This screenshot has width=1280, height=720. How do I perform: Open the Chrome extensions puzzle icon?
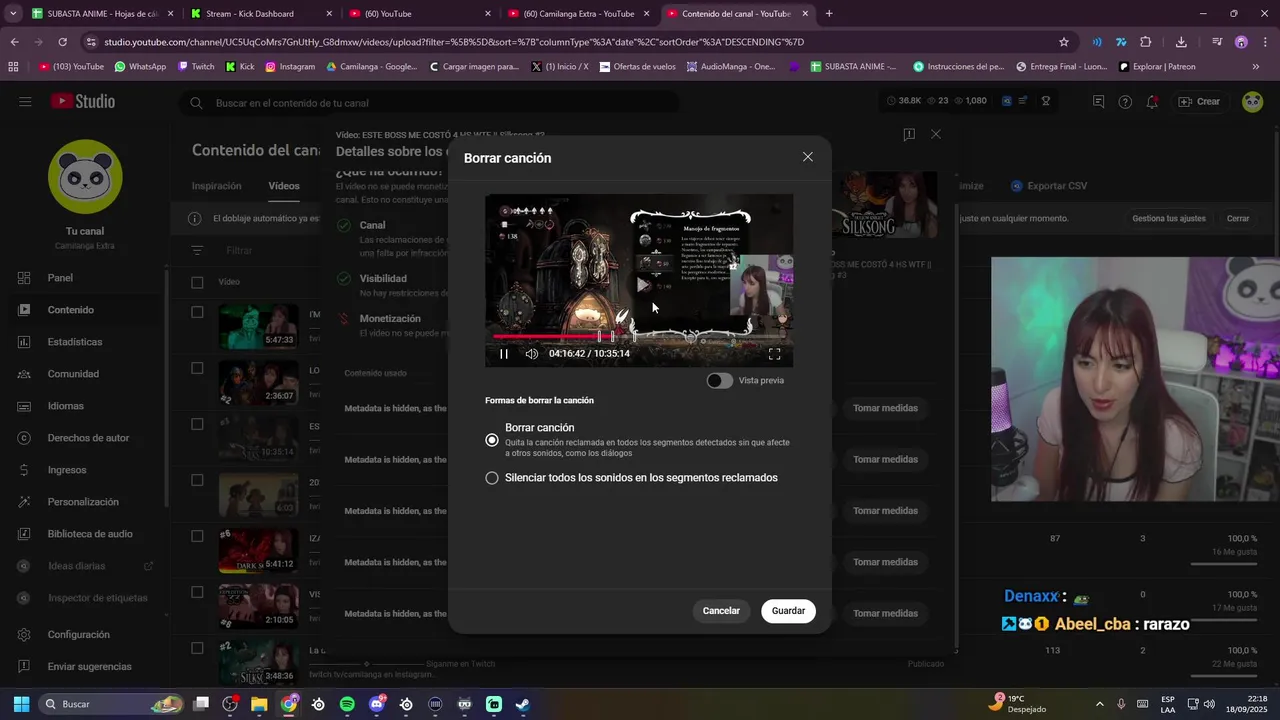point(1146,42)
